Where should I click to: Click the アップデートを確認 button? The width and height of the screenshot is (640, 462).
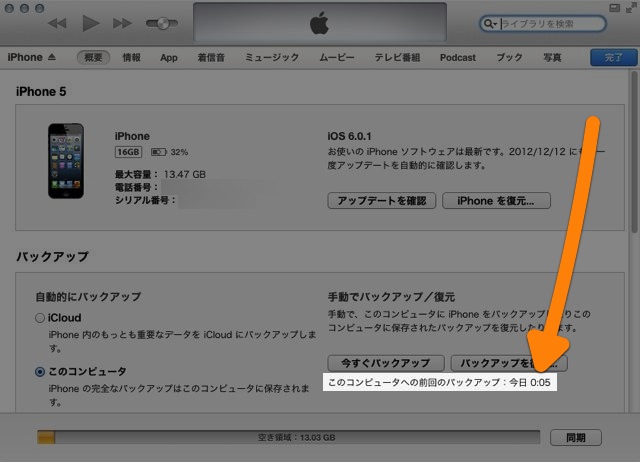[x=382, y=201]
